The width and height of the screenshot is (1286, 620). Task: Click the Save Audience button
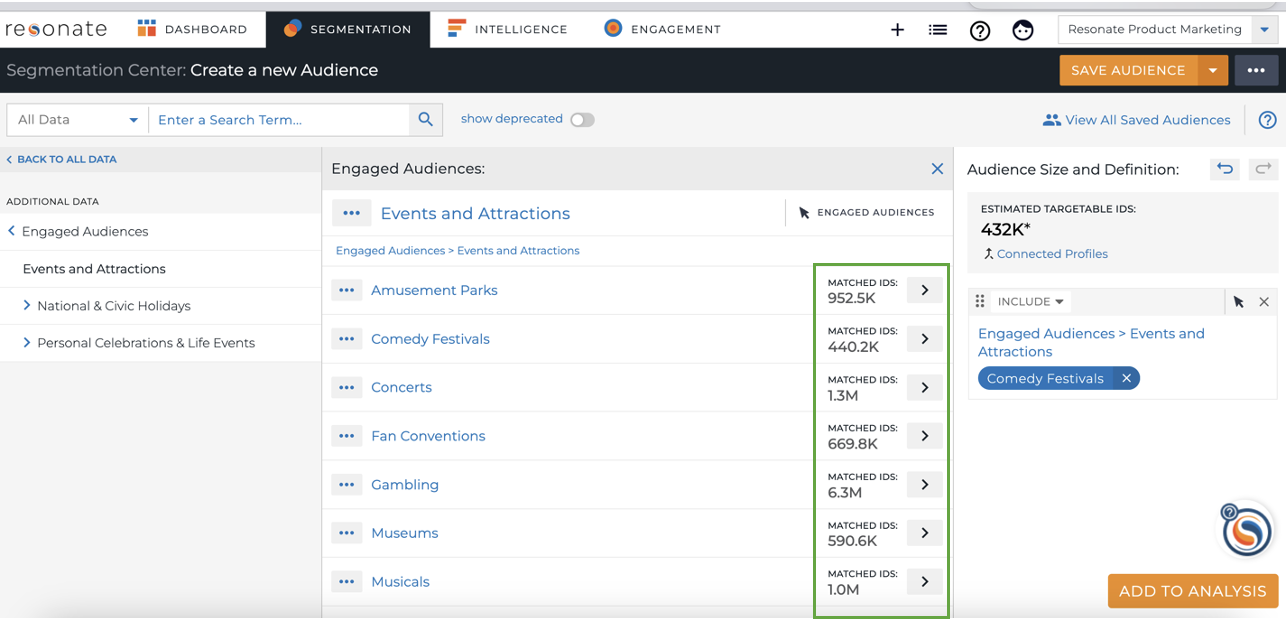[x=1128, y=70]
